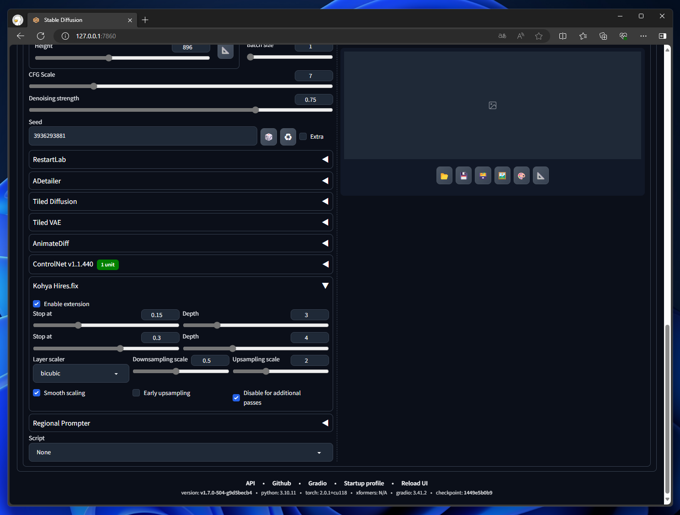Viewport: 680px width, 515px height.
Task: Open the Layer scaler bicubic dropdown
Action: coord(81,373)
